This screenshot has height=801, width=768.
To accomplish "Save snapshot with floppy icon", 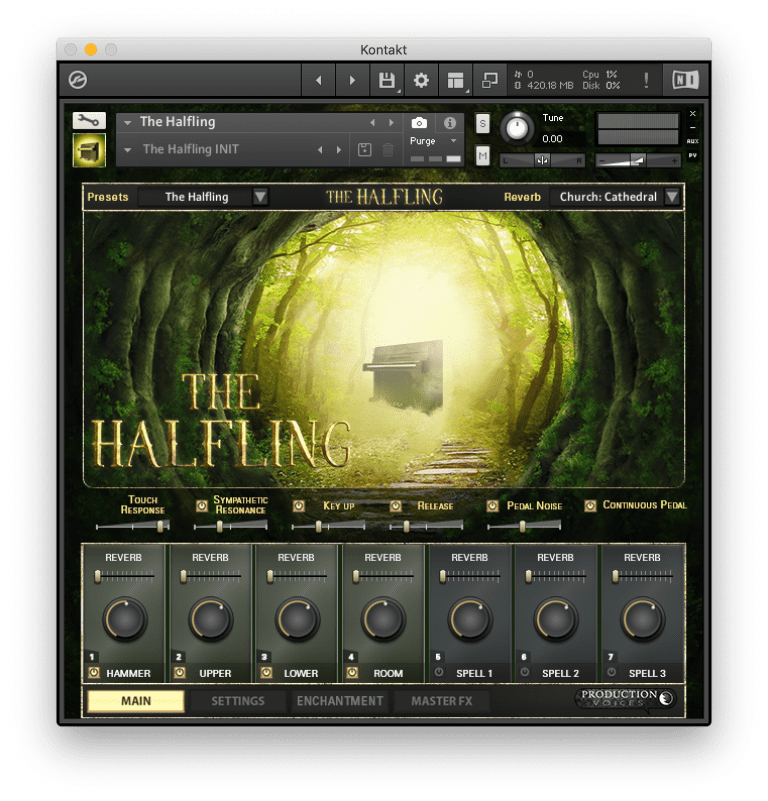I will pos(364,150).
